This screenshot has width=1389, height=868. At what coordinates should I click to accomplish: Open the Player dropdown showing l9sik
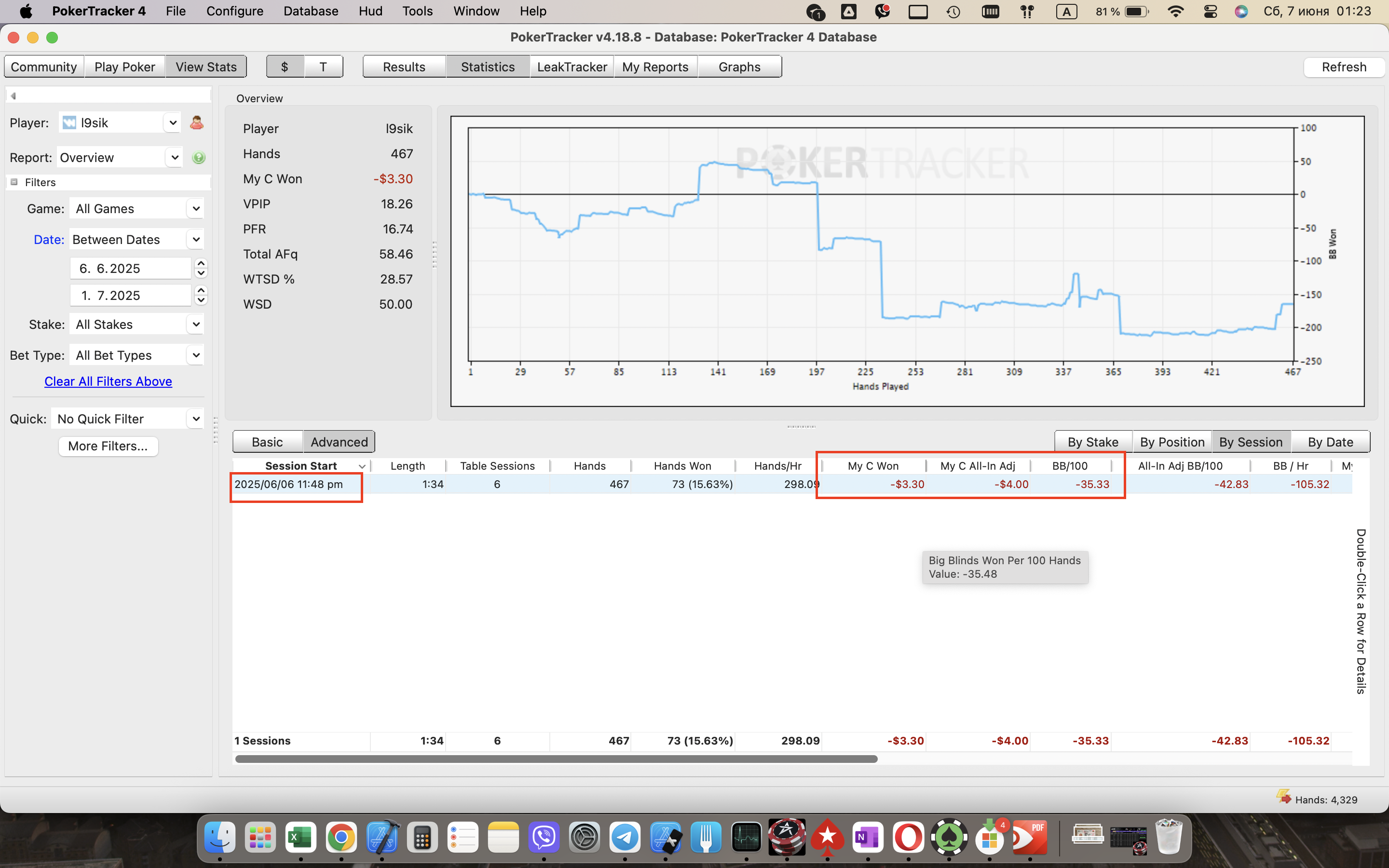click(x=120, y=122)
